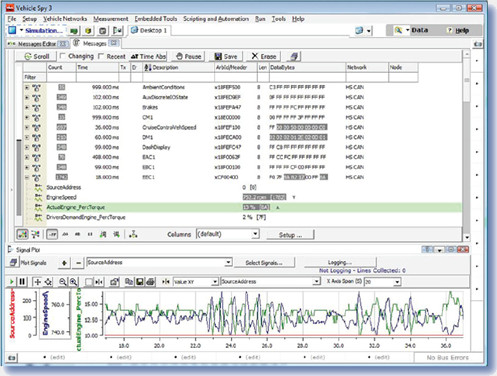
Task: Click the third icon in messages bottom toolbar
Action: click(52, 234)
